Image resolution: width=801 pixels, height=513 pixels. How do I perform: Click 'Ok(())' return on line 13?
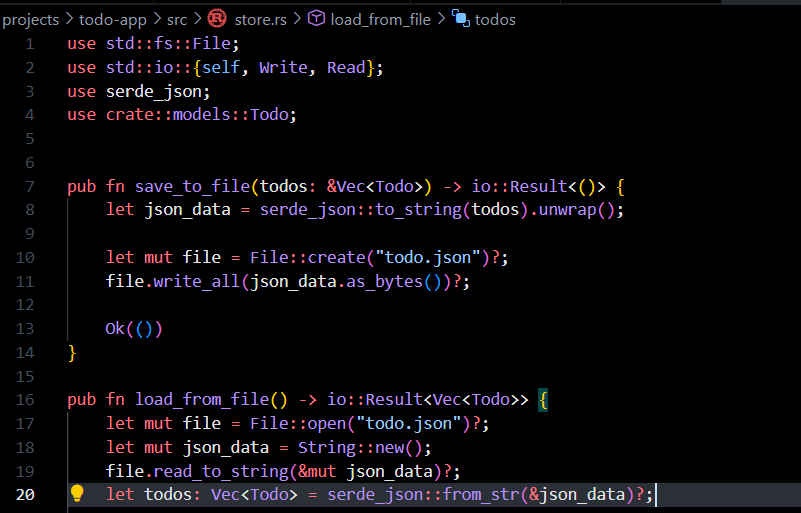click(134, 329)
